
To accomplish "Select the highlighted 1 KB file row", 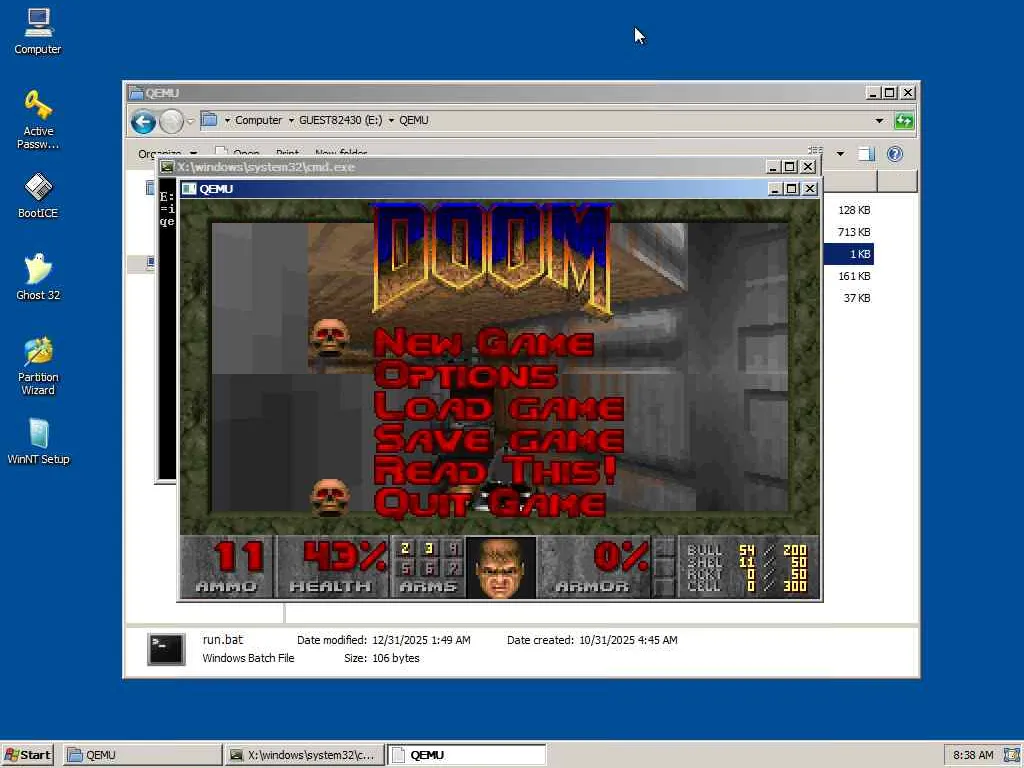I will click(x=848, y=254).
